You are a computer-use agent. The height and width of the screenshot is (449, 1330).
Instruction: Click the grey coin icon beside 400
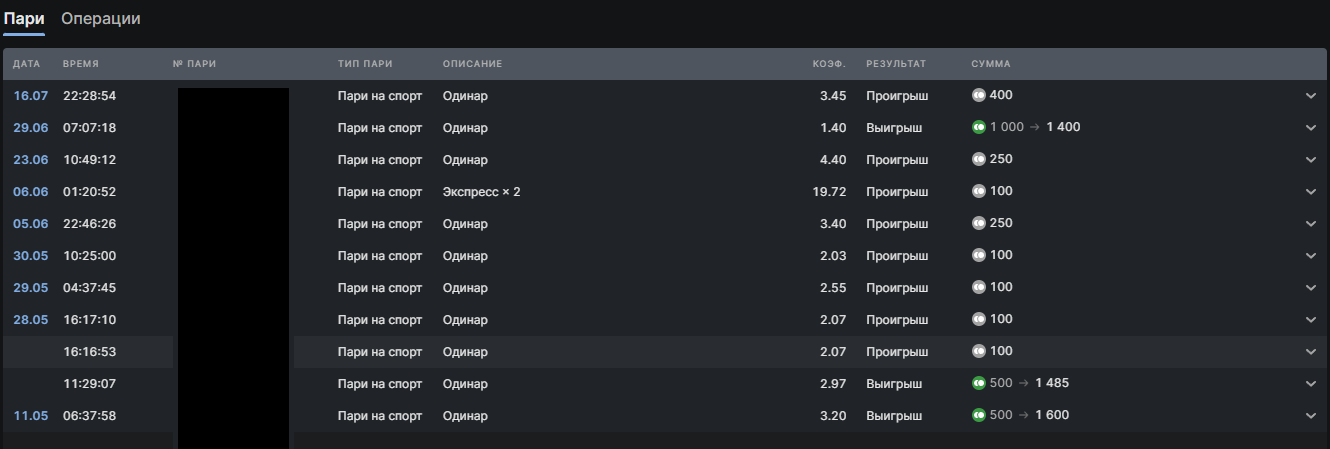[979, 95]
